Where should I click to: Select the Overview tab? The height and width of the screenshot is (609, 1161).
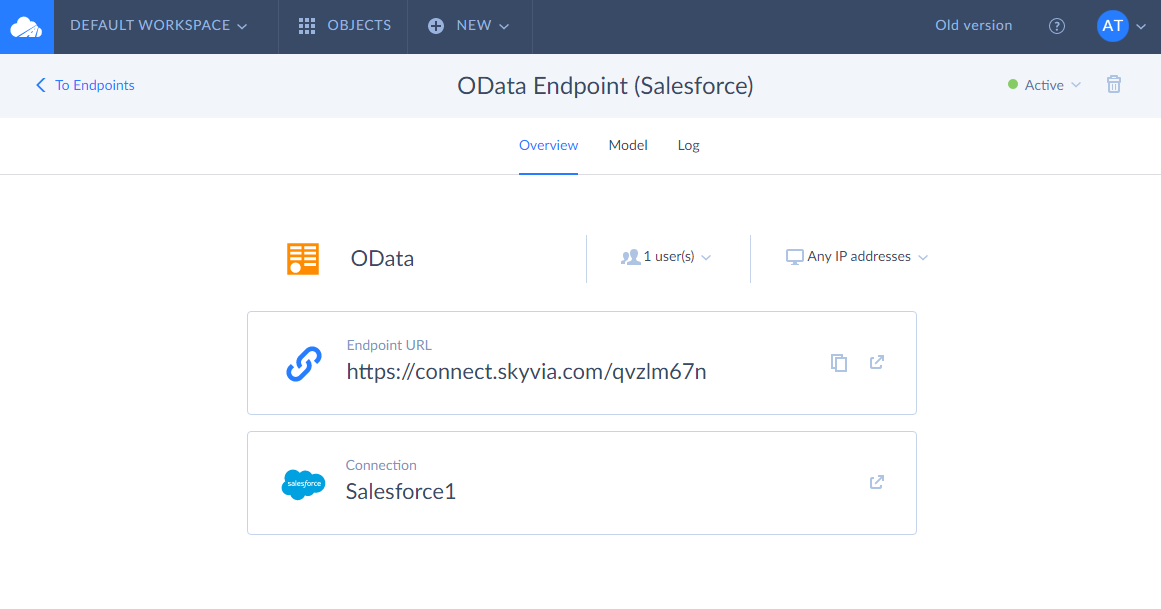[548, 145]
